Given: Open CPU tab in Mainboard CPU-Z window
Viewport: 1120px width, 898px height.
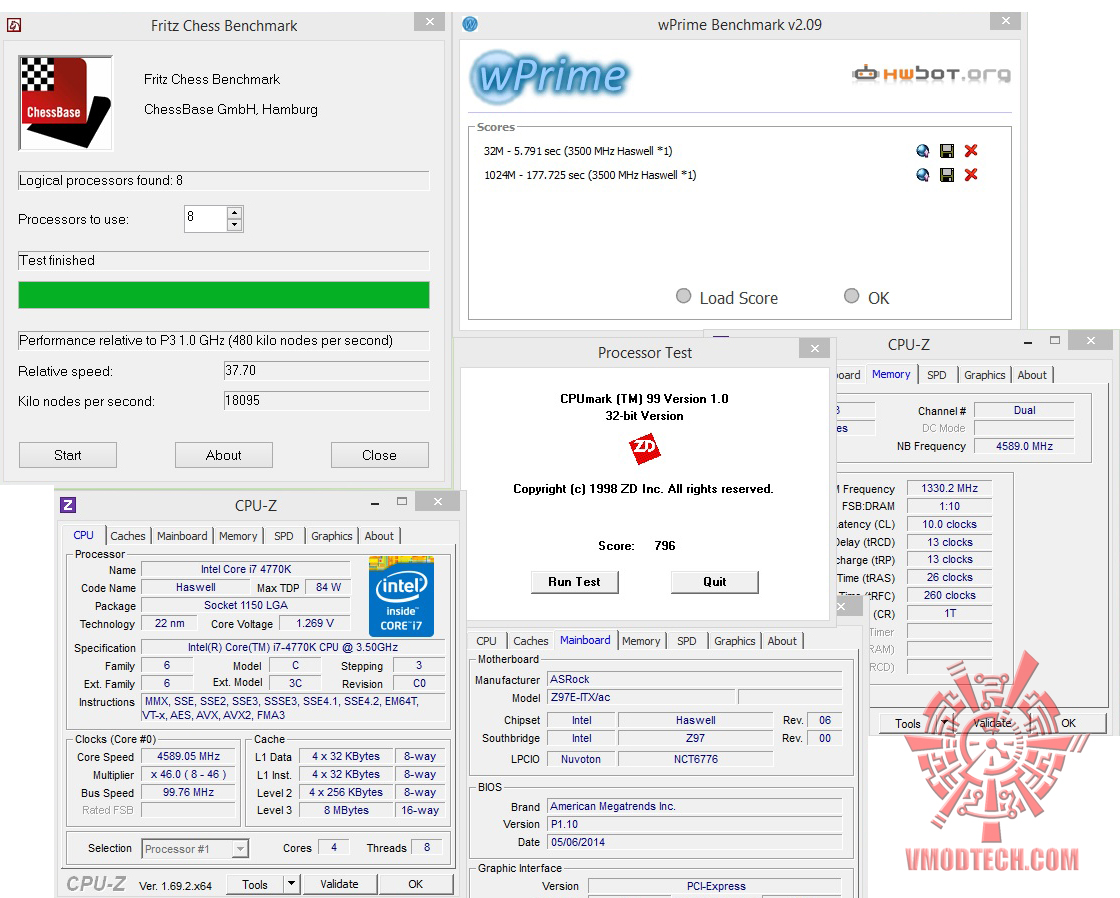Looking at the screenshot, I should point(486,641).
